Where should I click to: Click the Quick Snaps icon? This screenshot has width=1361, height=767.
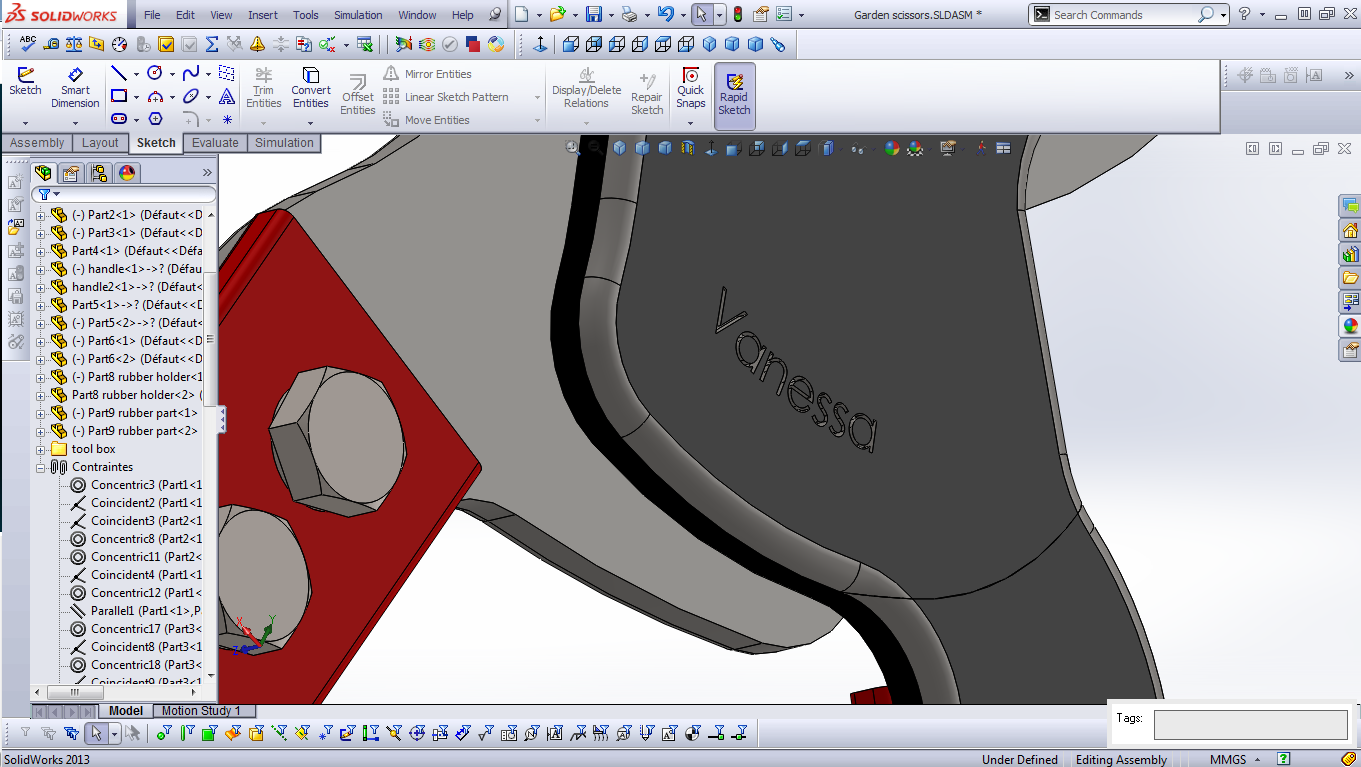[690, 88]
